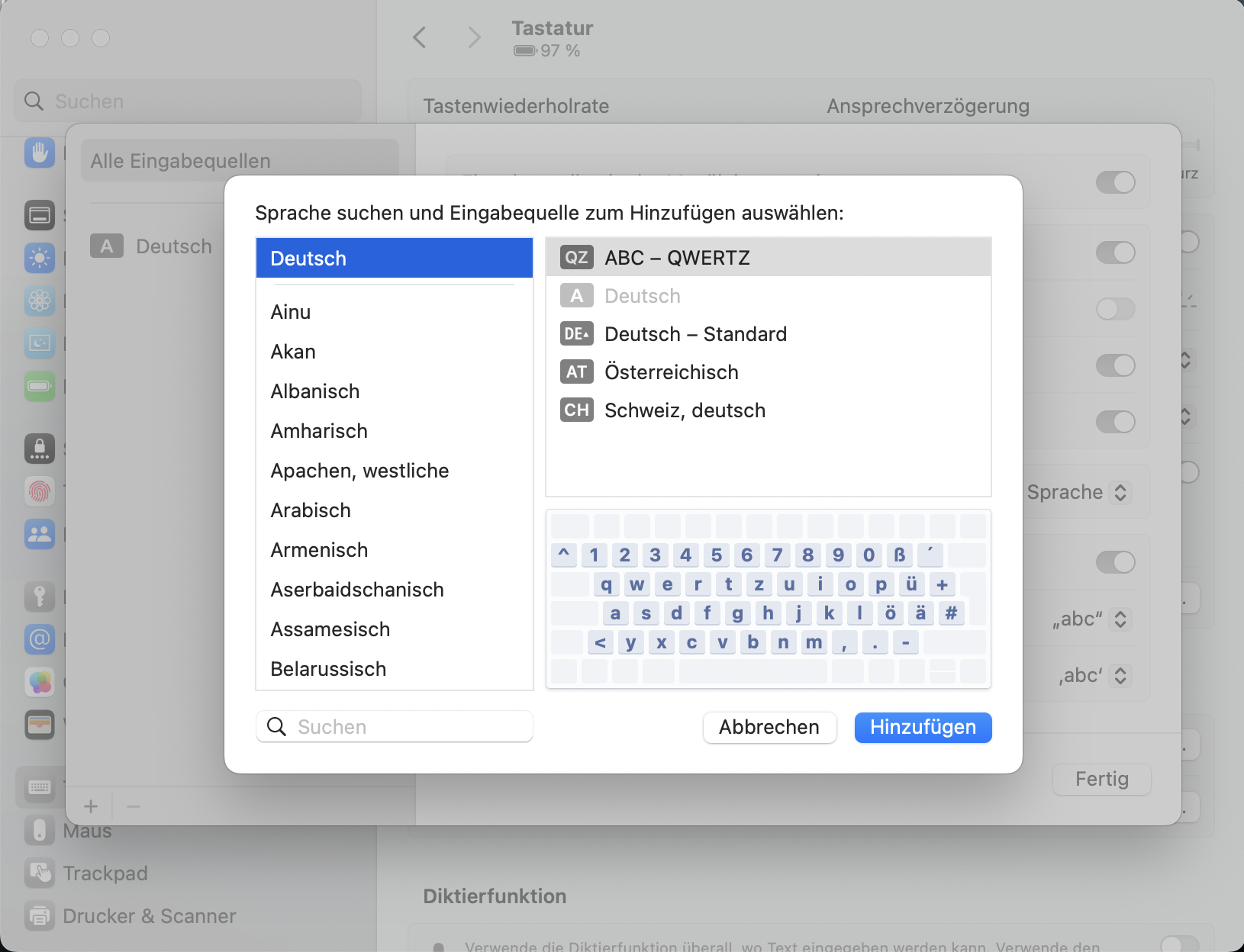
Task: Open Passwörter via the key icon in sidebar
Action: coord(40,597)
